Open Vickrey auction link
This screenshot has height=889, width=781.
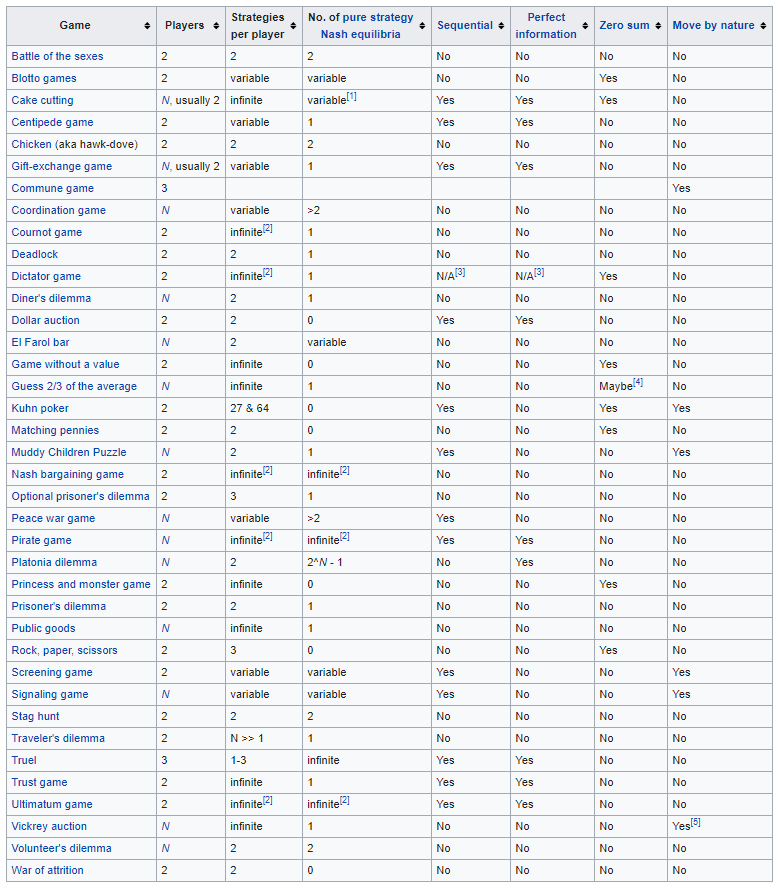[x=49, y=827]
